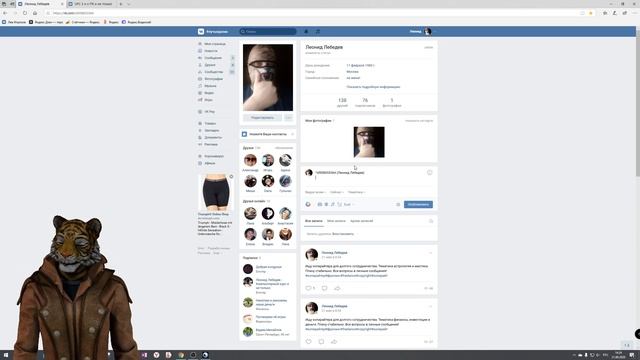Open friend Александр's avatar in Друзья block

(250, 160)
